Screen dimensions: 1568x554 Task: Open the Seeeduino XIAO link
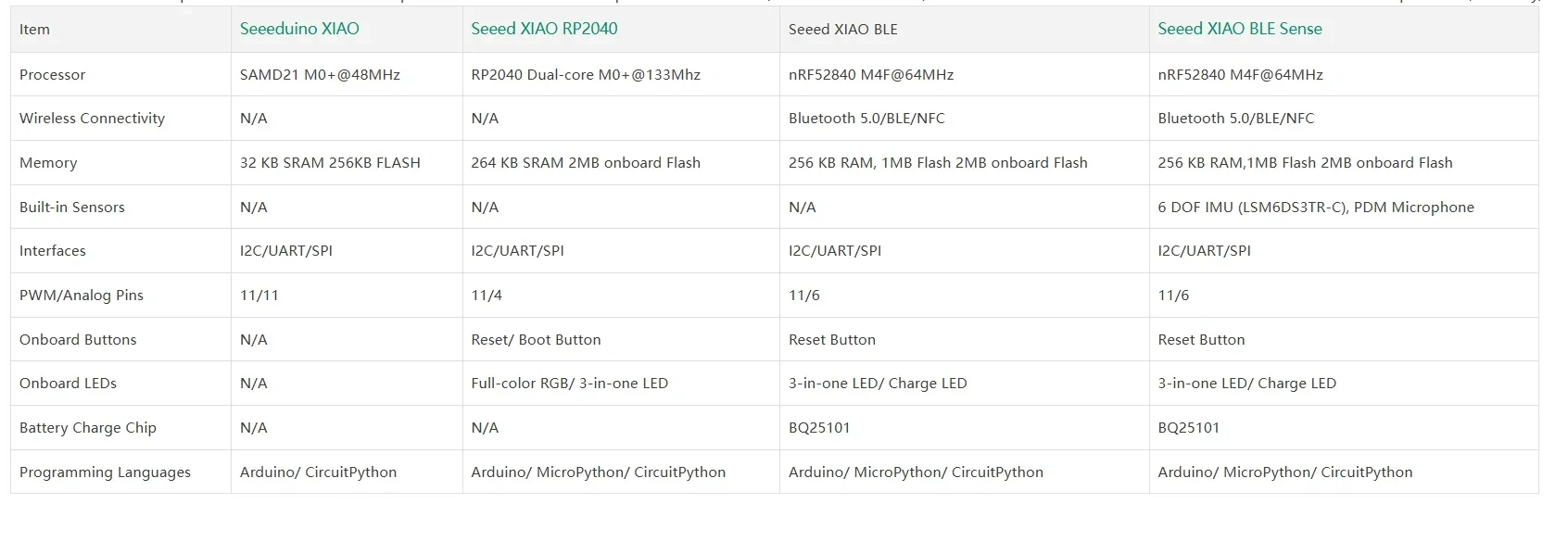pos(299,29)
